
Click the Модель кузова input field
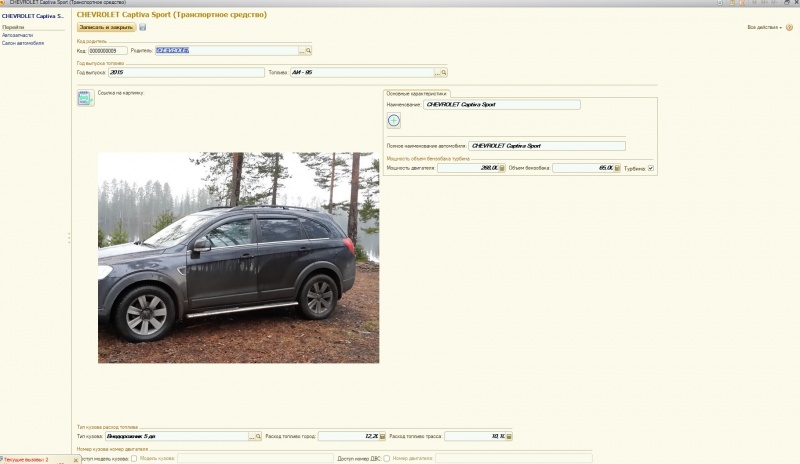point(255,458)
